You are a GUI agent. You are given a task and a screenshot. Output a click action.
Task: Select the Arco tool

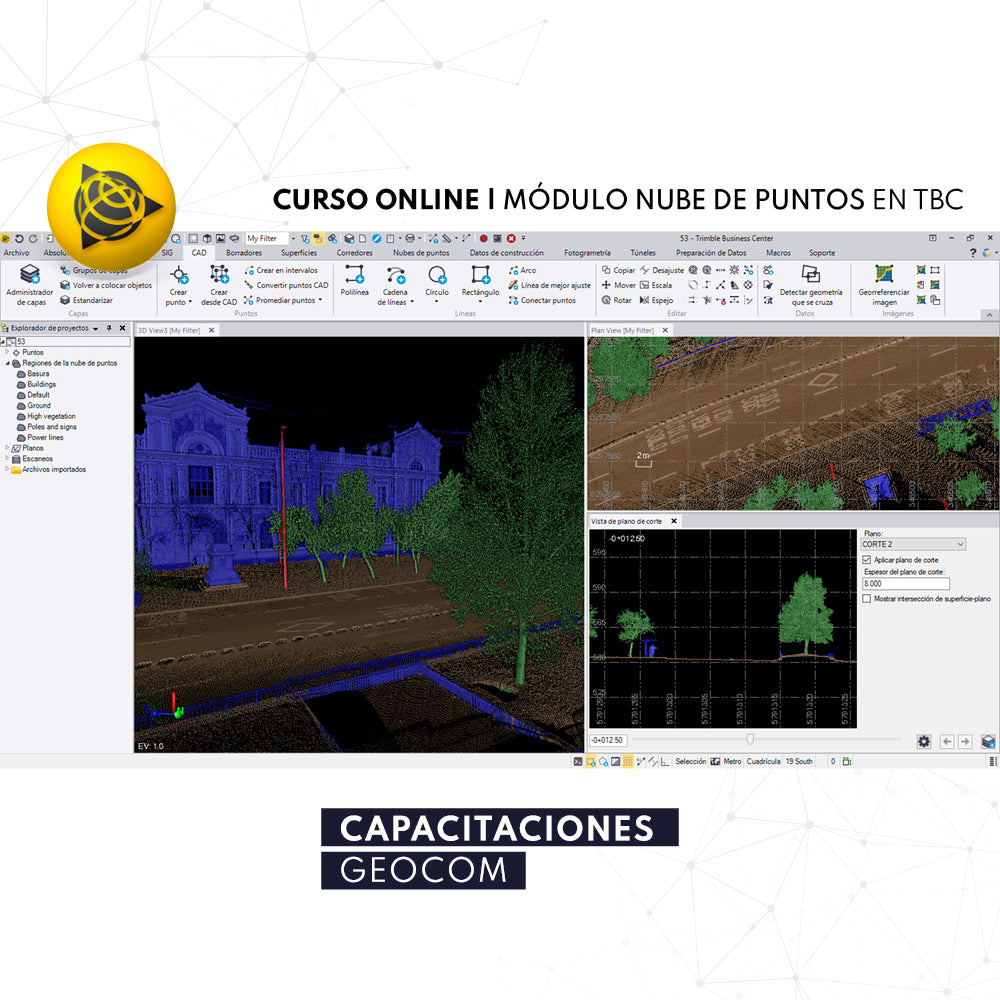pyautogui.click(x=523, y=269)
